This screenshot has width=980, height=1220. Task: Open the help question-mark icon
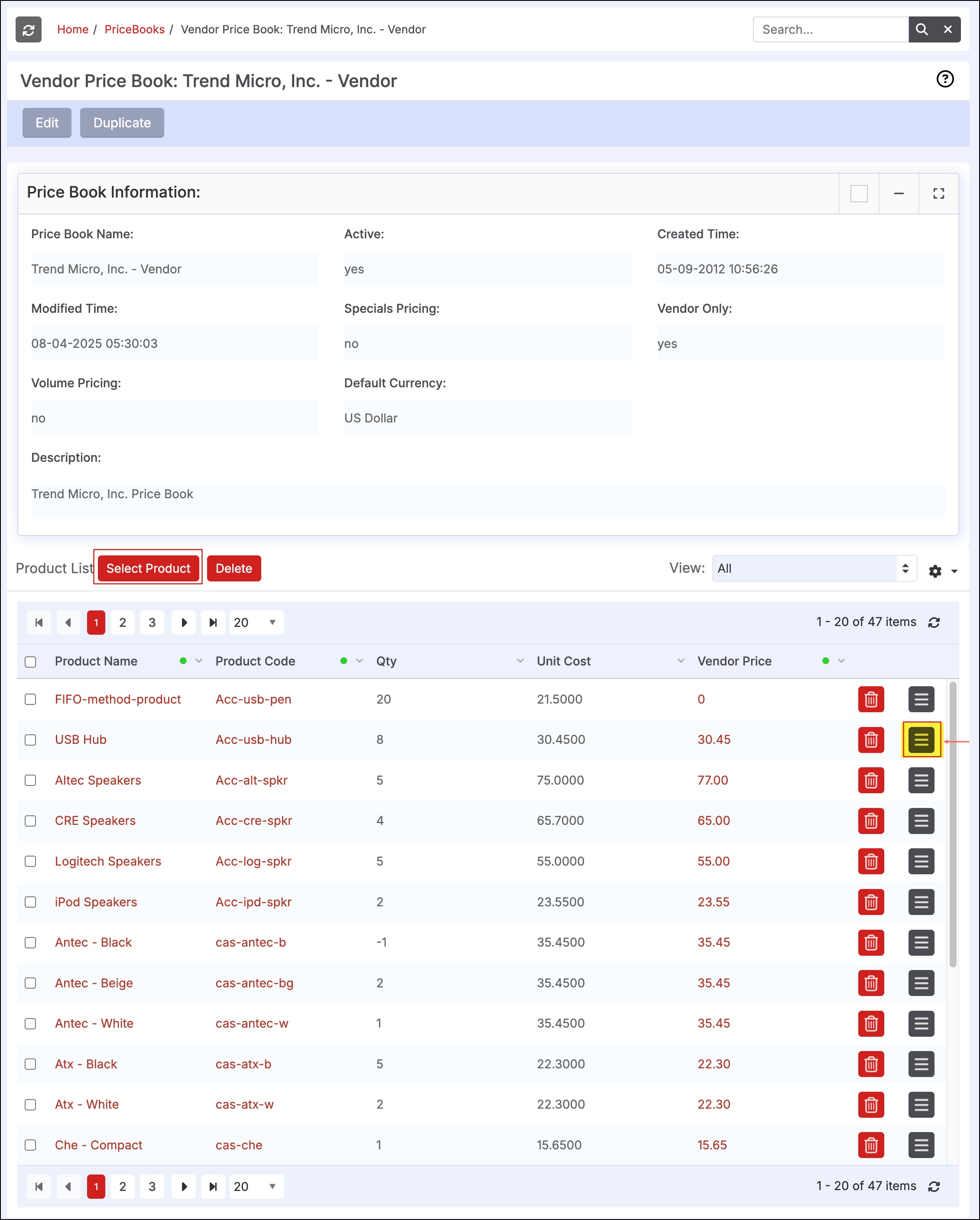click(945, 79)
